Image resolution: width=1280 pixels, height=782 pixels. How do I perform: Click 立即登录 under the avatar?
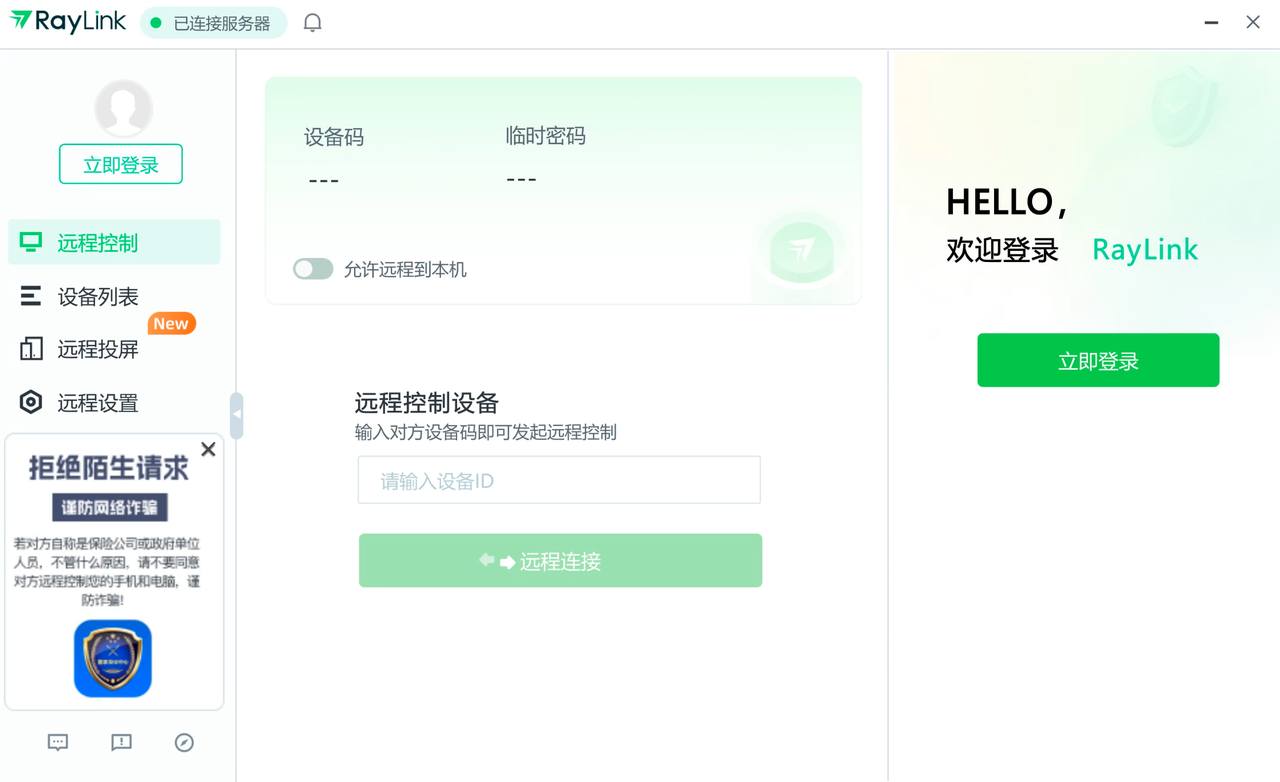[x=120, y=163]
